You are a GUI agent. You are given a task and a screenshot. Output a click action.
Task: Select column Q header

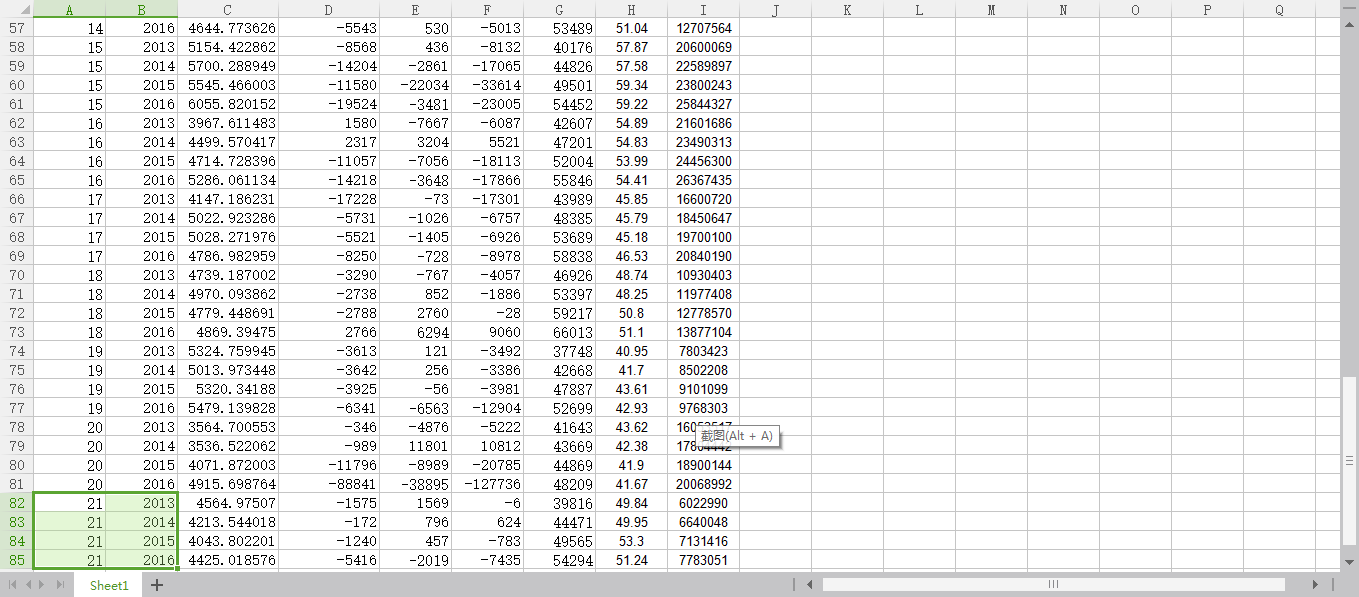pos(1279,10)
